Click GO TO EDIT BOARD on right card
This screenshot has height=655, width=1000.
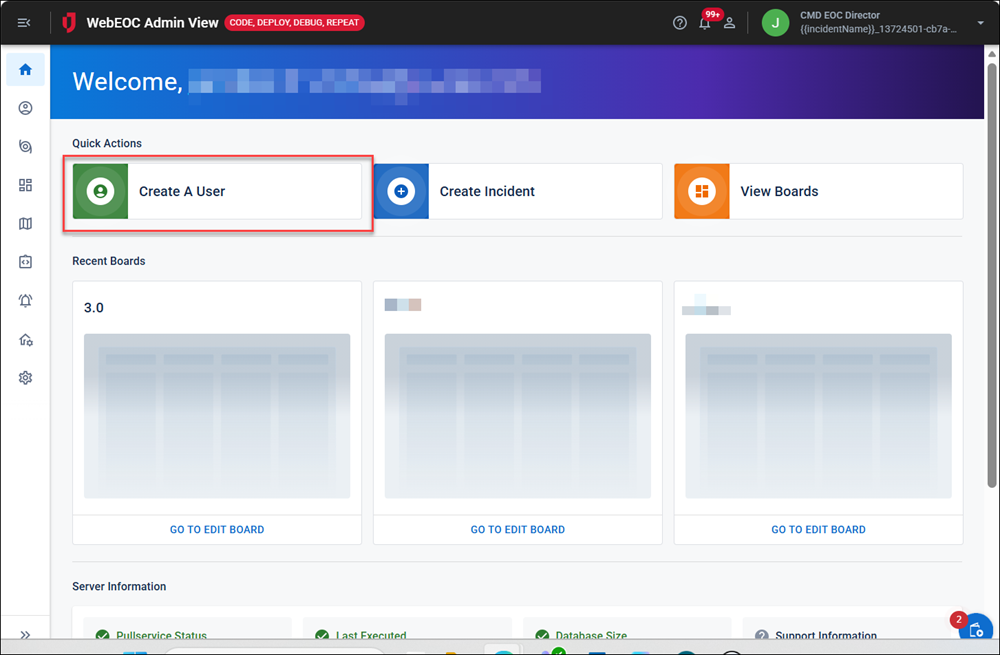pos(818,529)
